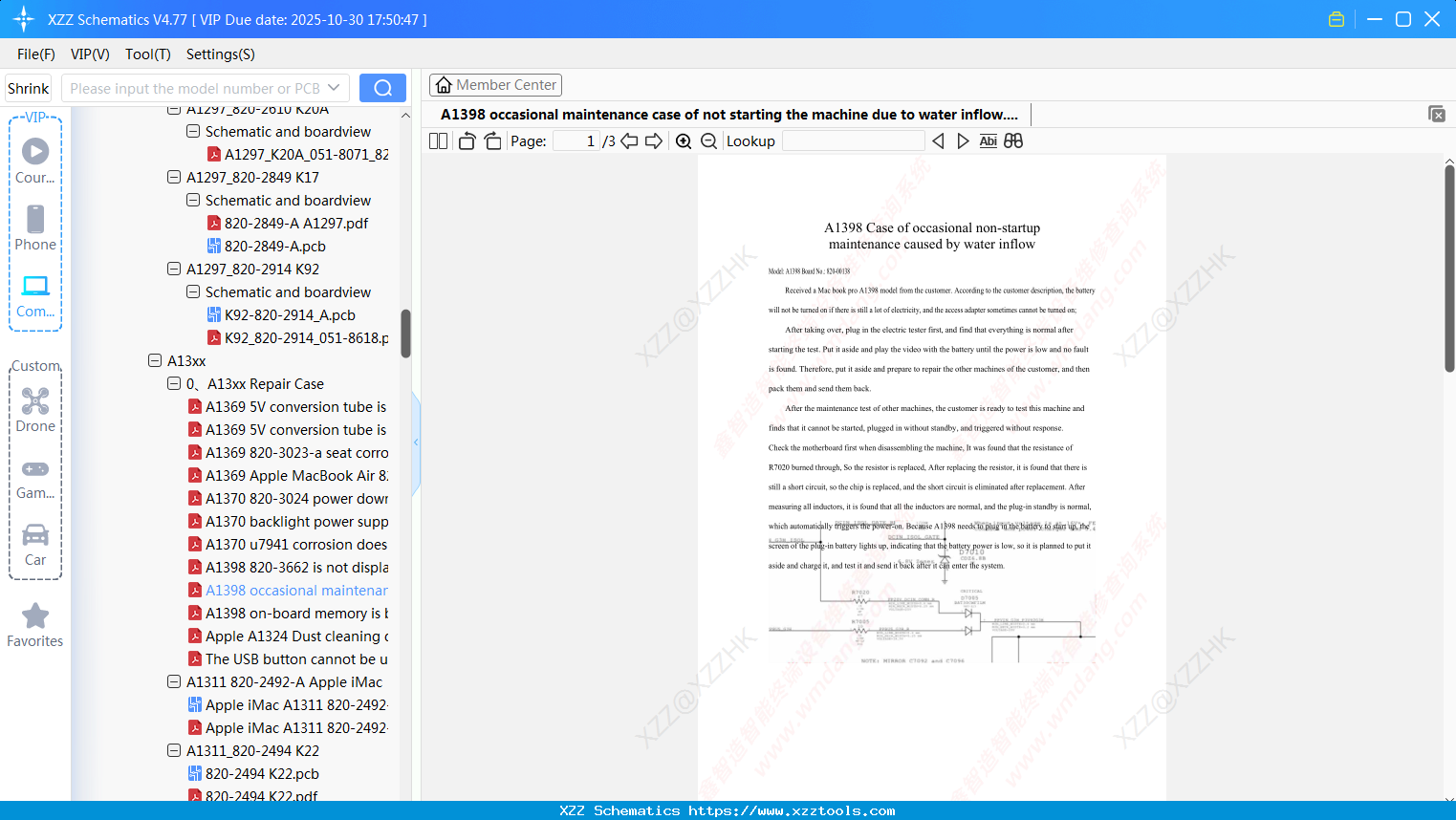This screenshot has height=820, width=1456.
Task: Open the Settings(S) menu
Action: [221, 54]
